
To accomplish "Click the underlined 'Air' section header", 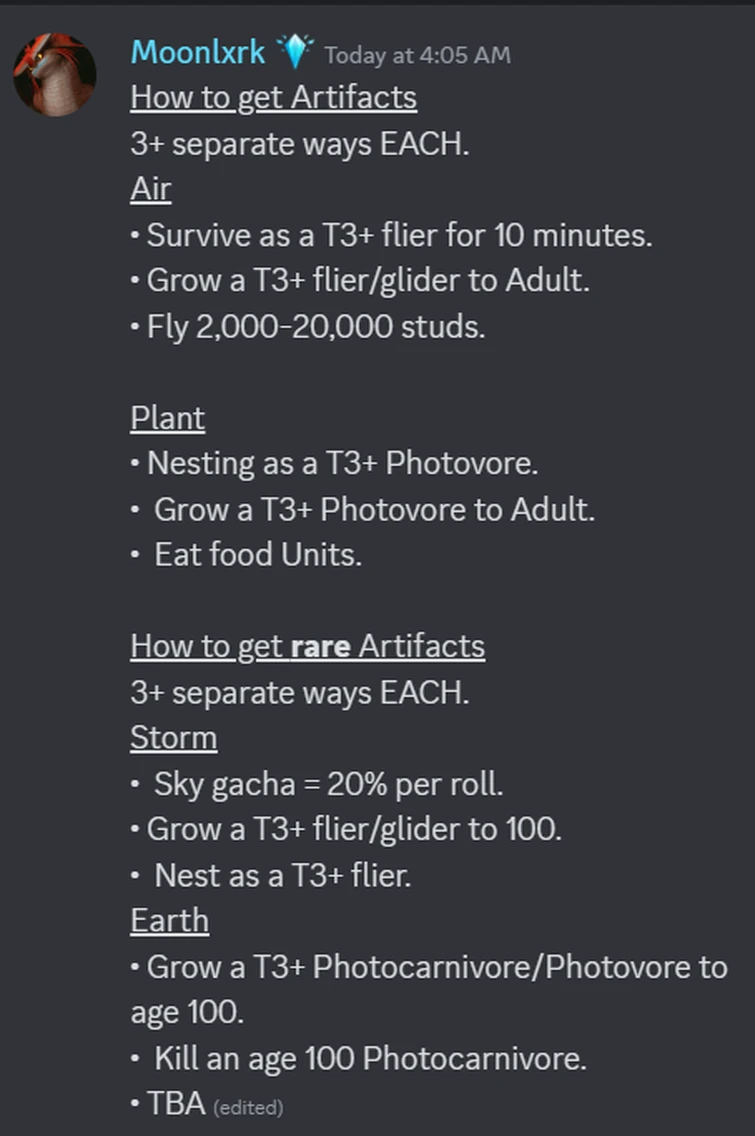I will (x=150, y=188).
